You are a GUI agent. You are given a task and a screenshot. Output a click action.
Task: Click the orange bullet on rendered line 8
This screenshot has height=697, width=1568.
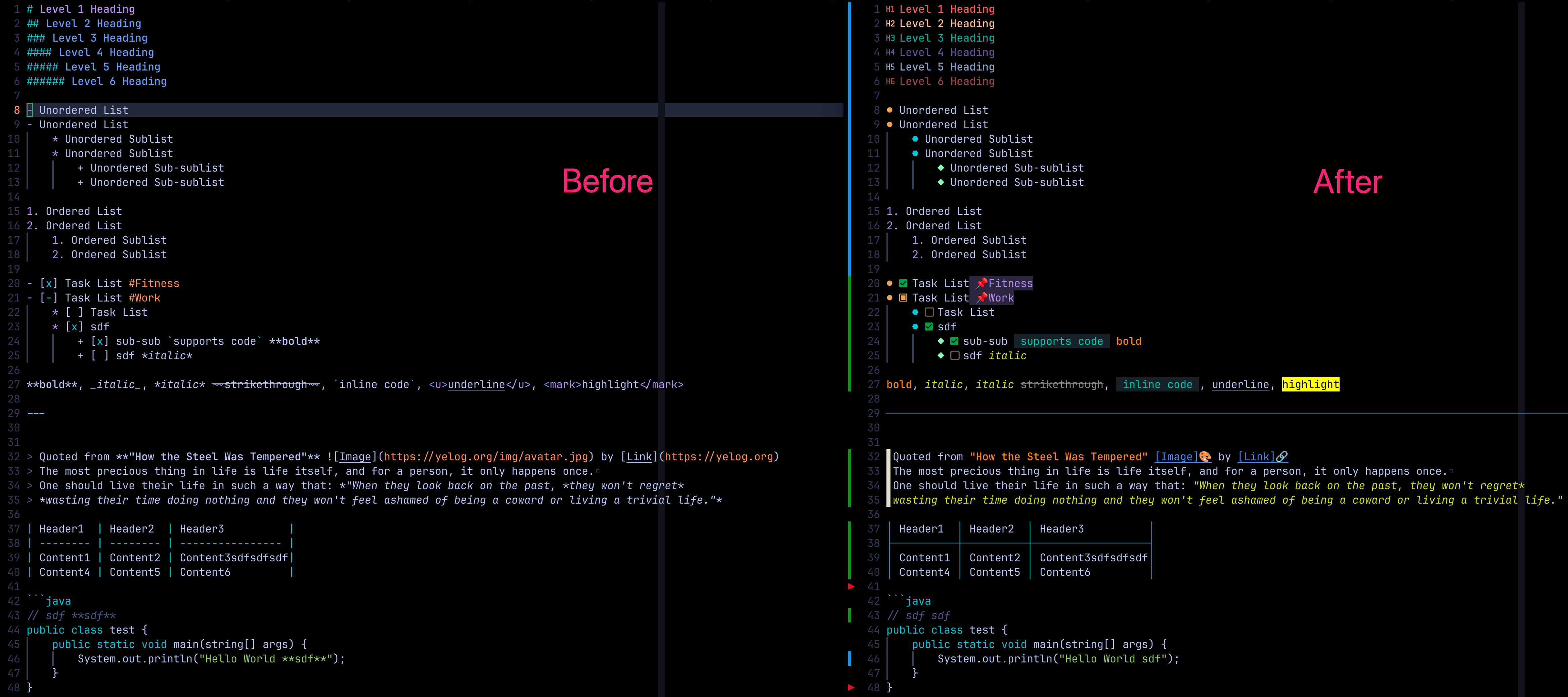pos(890,110)
